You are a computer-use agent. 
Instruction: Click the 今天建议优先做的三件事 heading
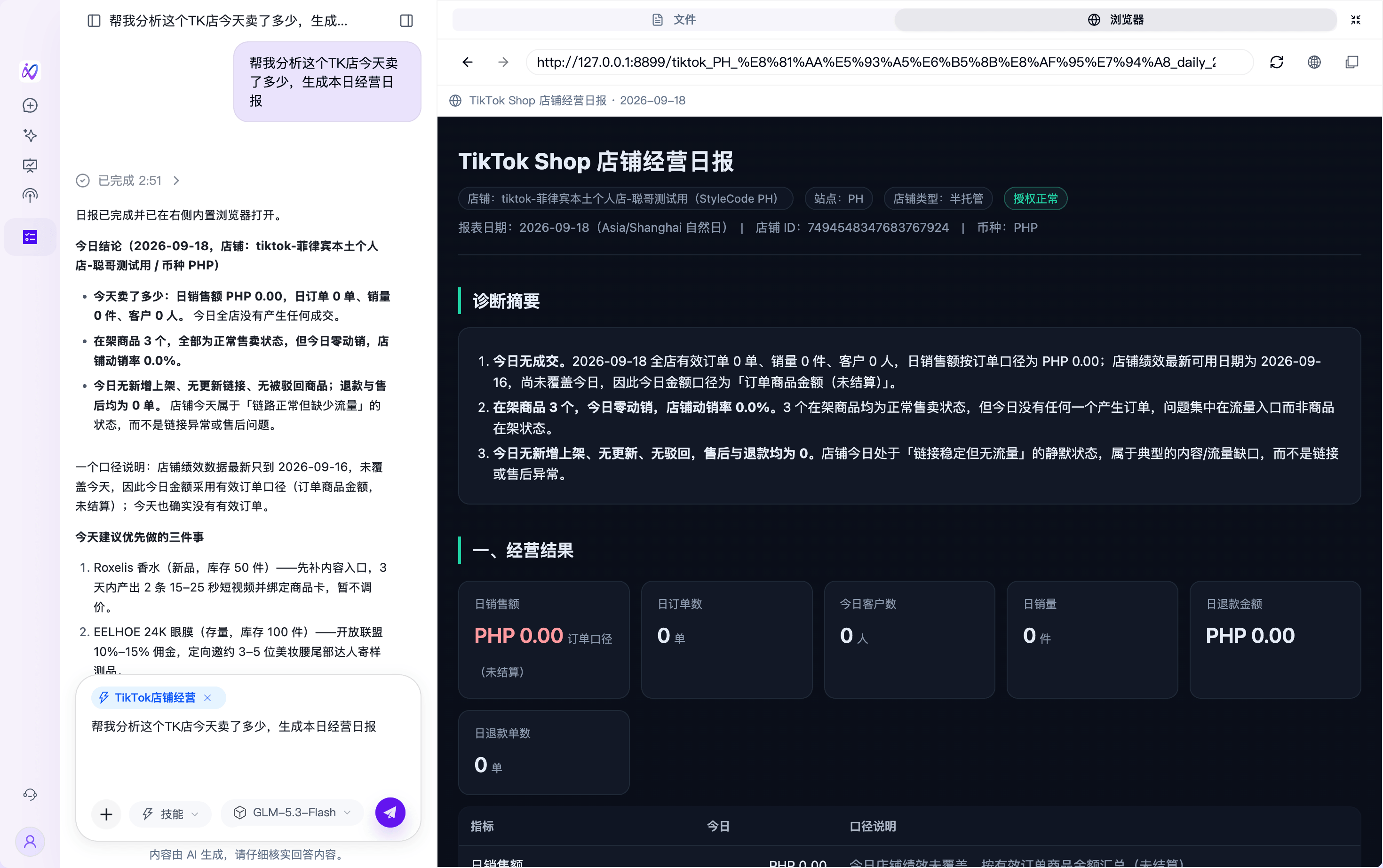[140, 537]
